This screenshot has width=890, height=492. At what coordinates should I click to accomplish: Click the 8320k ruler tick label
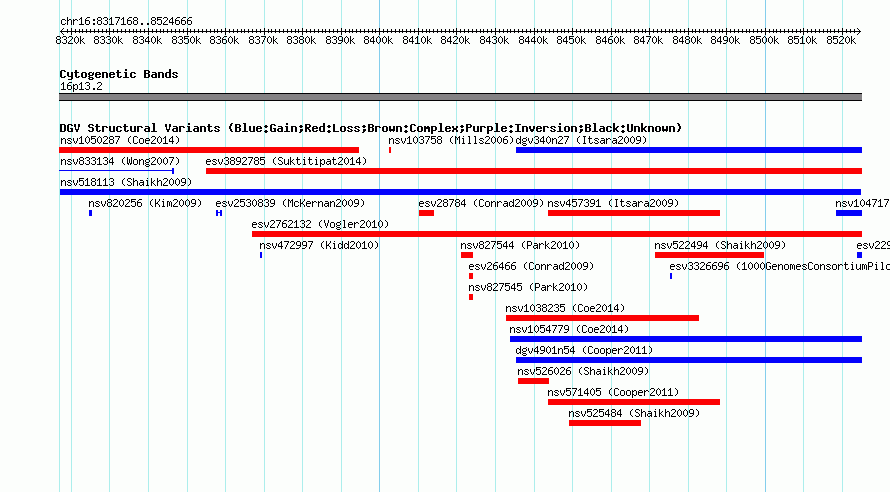70,40
